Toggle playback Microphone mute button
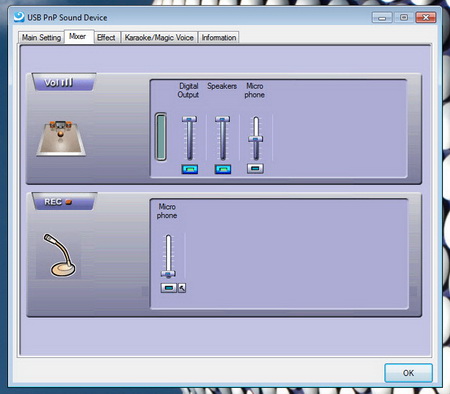This screenshot has height=394, width=450. [255, 169]
